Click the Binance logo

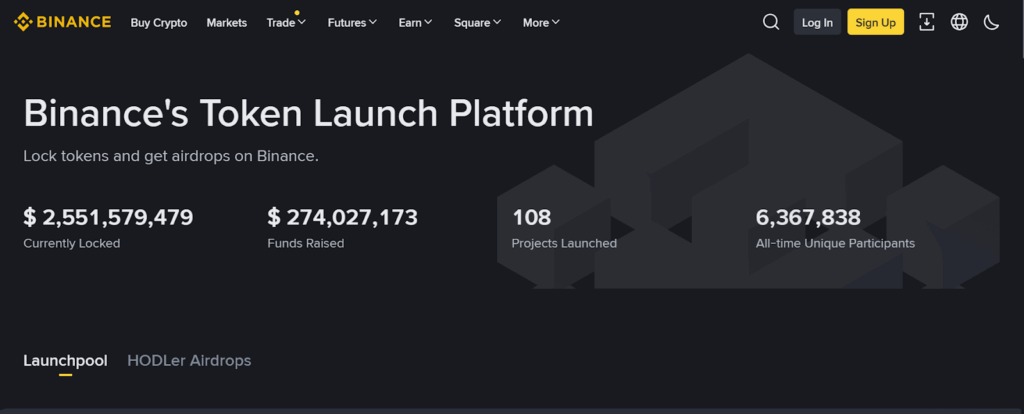(62, 22)
